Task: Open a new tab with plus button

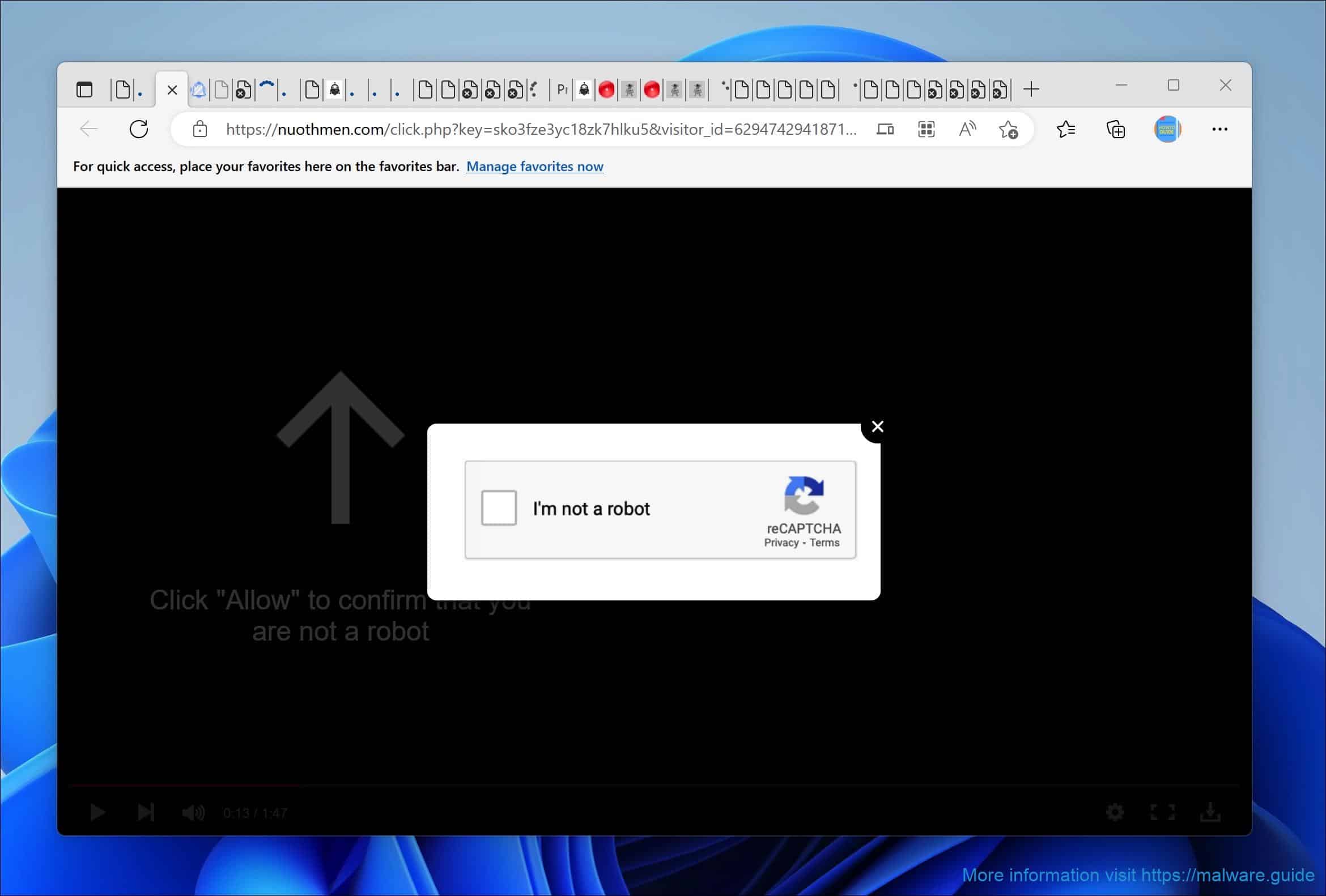Action: point(1031,89)
